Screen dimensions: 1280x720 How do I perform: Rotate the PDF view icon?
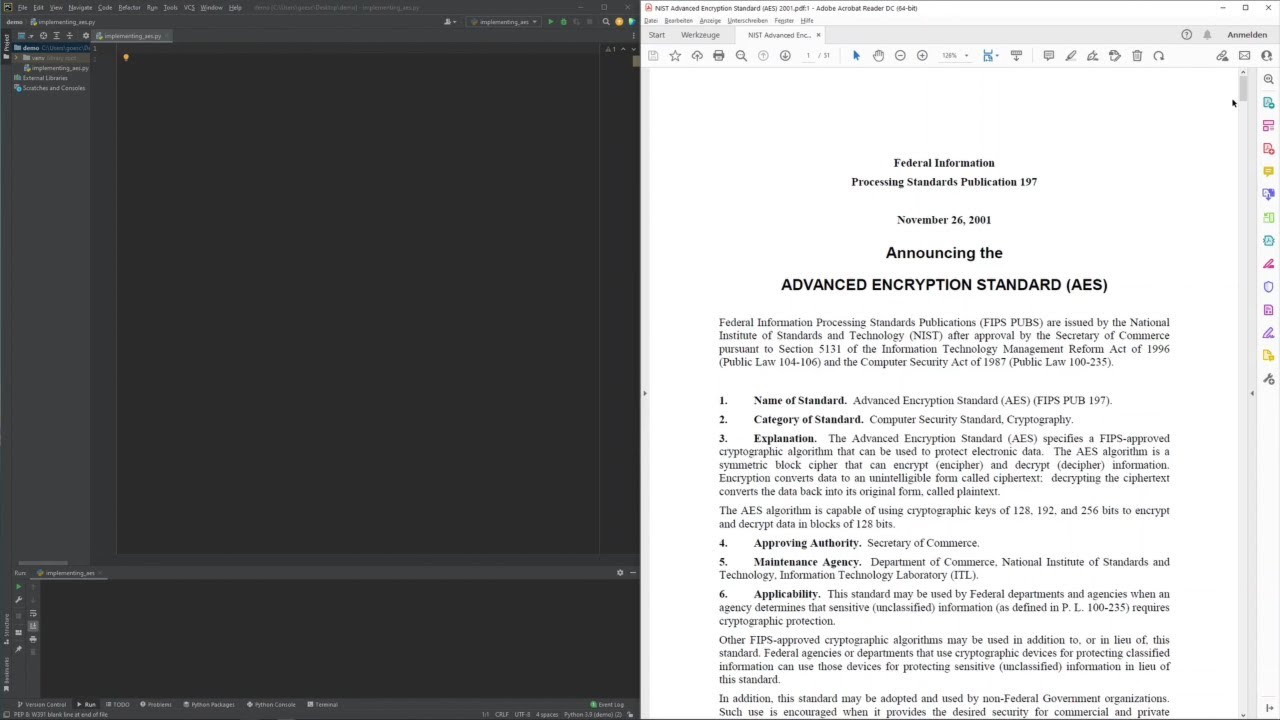pos(1159,56)
